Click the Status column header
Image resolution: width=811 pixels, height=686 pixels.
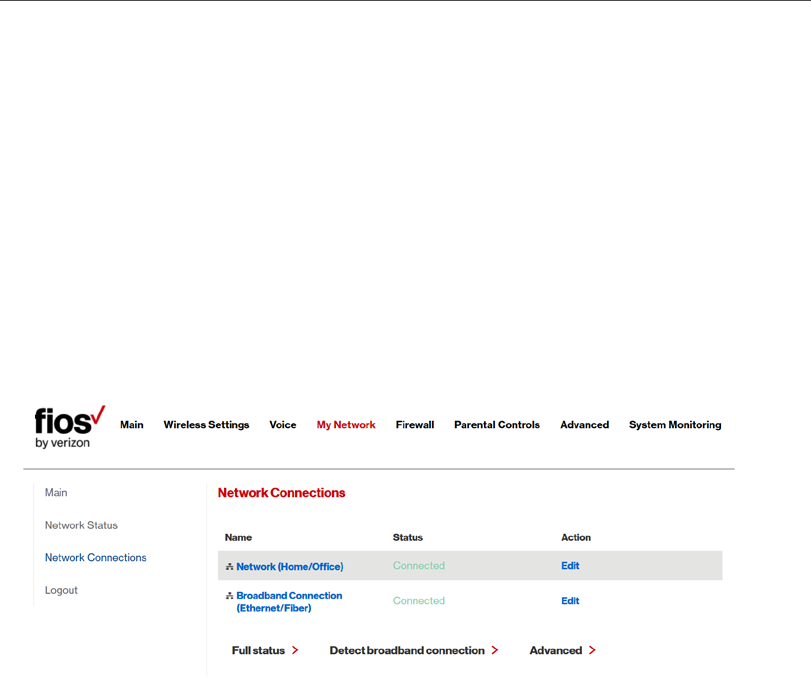[408, 538]
